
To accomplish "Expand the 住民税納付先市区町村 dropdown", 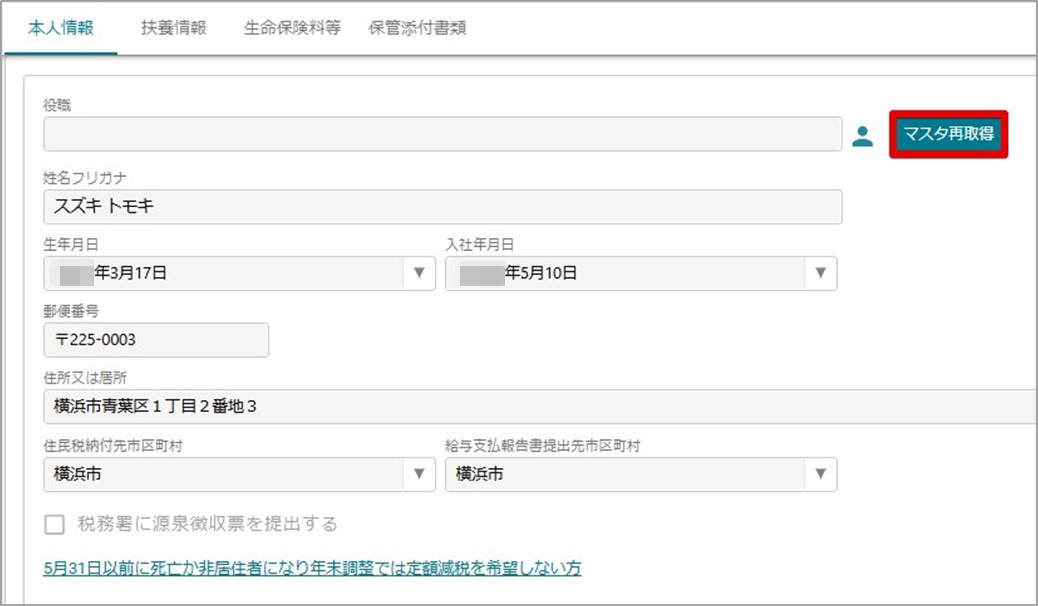I will 419,474.
